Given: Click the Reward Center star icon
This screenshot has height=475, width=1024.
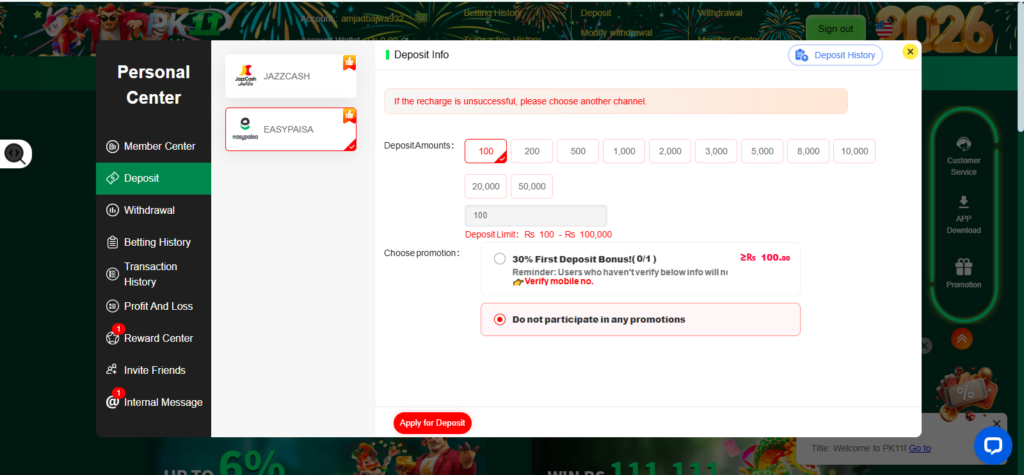Looking at the screenshot, I should 112,338.
